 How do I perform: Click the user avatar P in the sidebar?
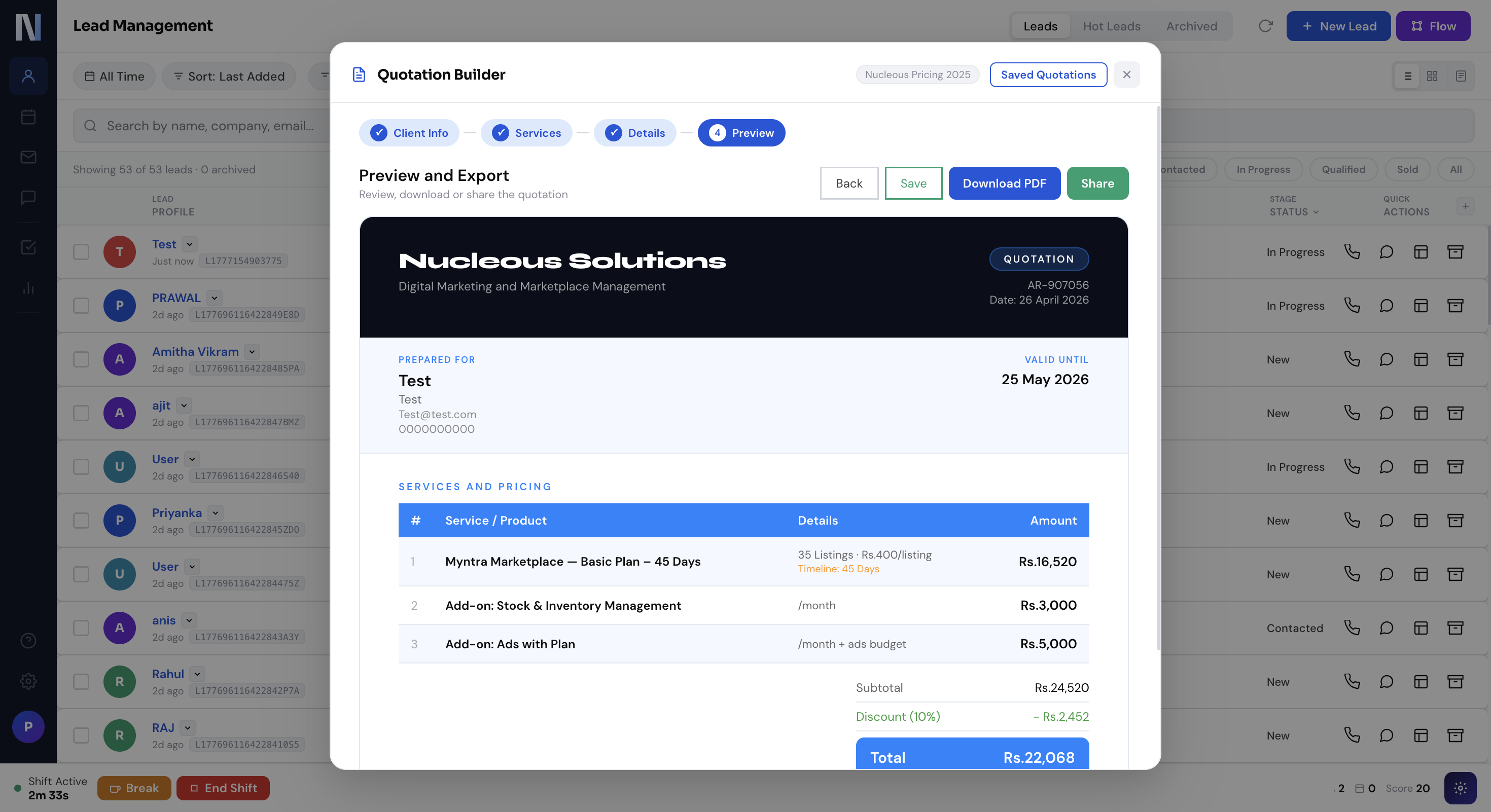[28, 726]
